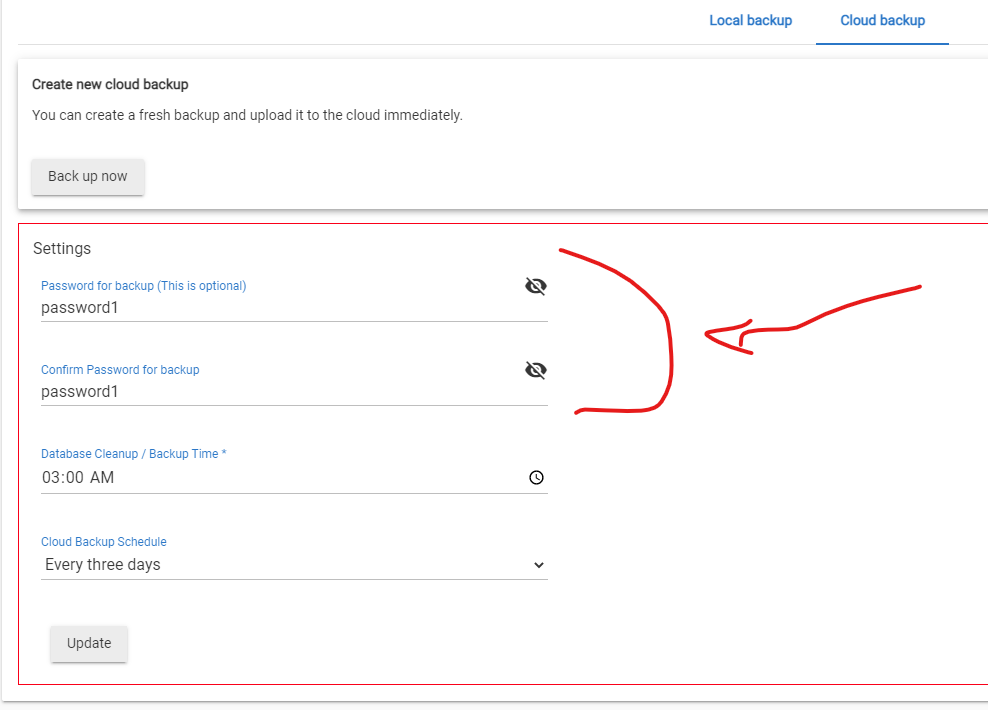Click the Settings section heading
The height and width of the screenshot is (710, 988).
click(x=62, y=248)
